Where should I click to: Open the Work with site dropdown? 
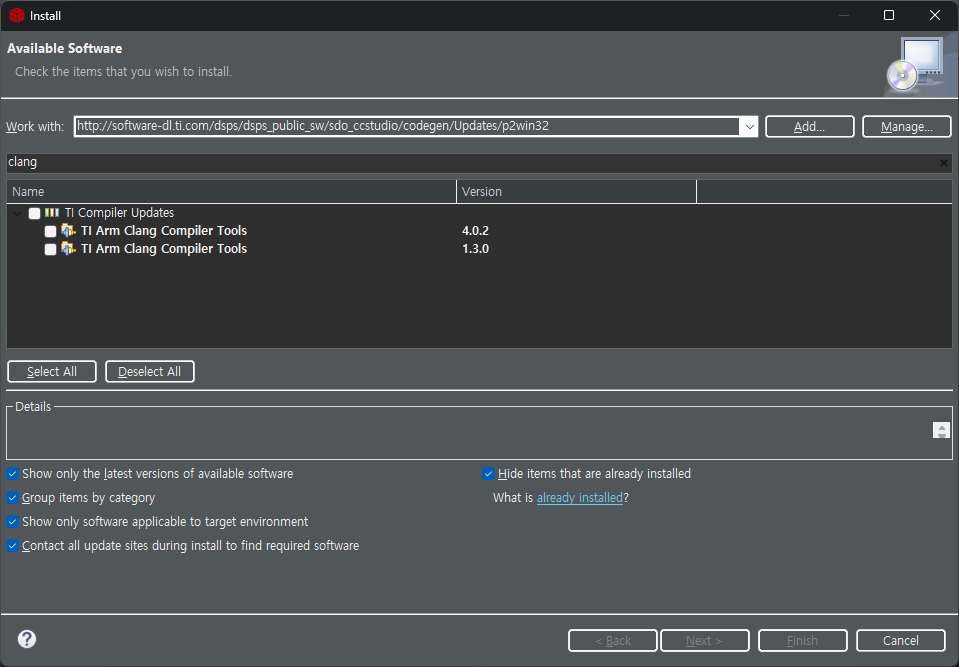pyautogui.click(x=749, y=127)
